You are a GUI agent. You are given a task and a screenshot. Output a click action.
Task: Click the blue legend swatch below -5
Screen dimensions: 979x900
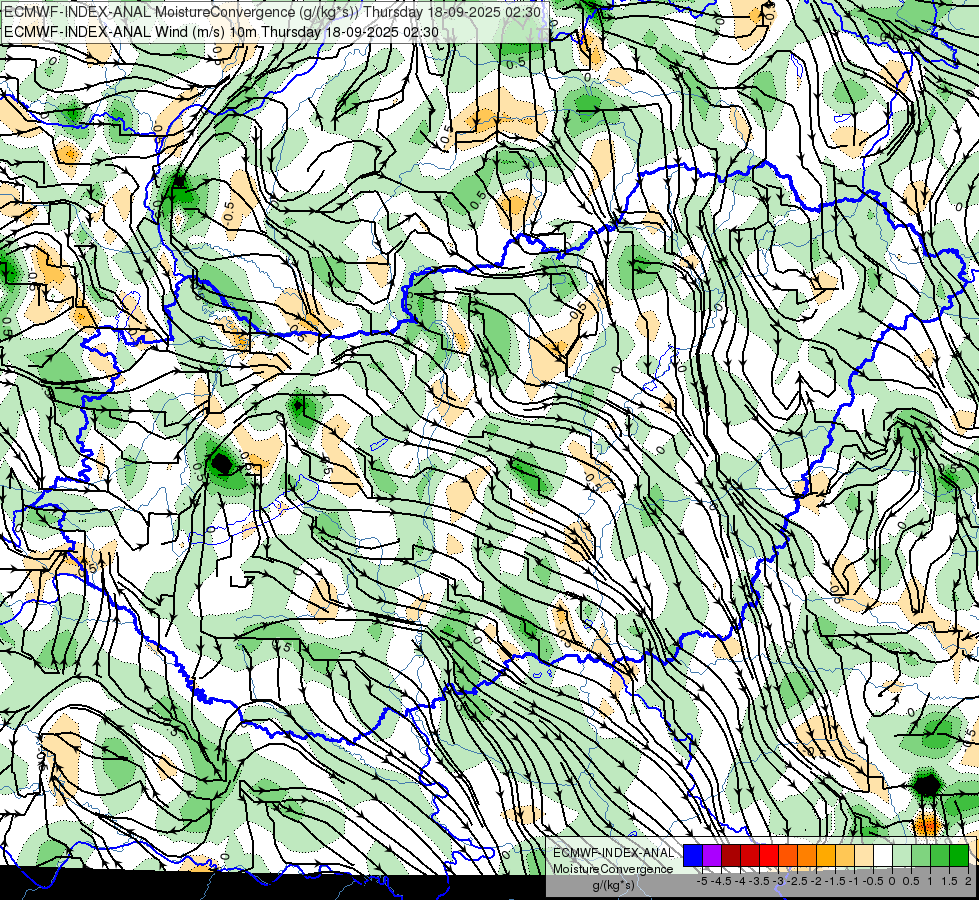coord(693,856)
